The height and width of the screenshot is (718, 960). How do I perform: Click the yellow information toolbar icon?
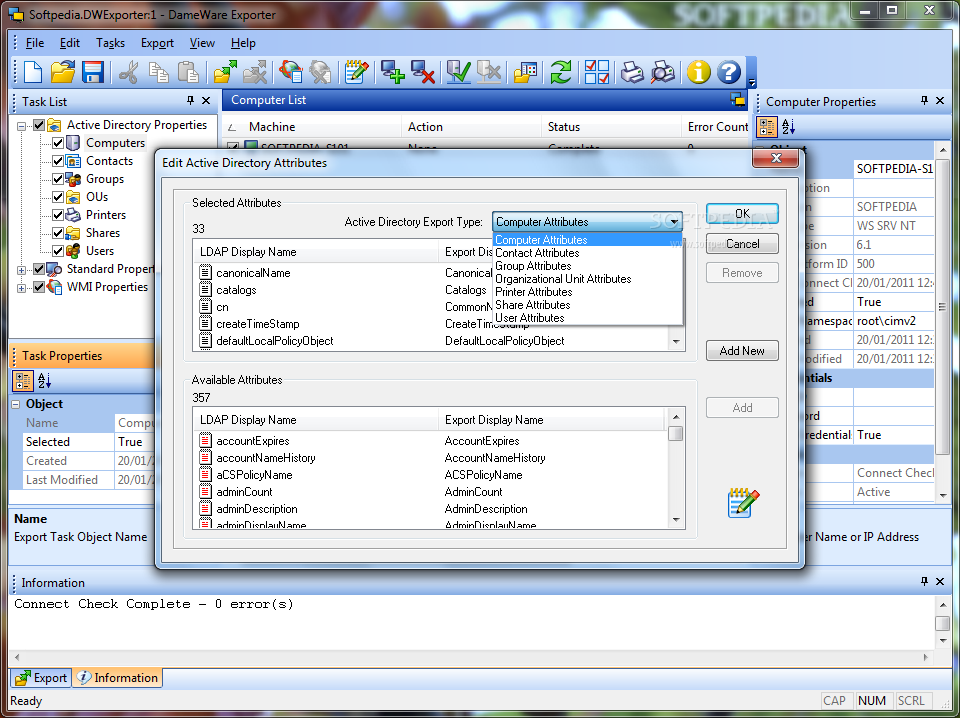click(x=699, y=72)
